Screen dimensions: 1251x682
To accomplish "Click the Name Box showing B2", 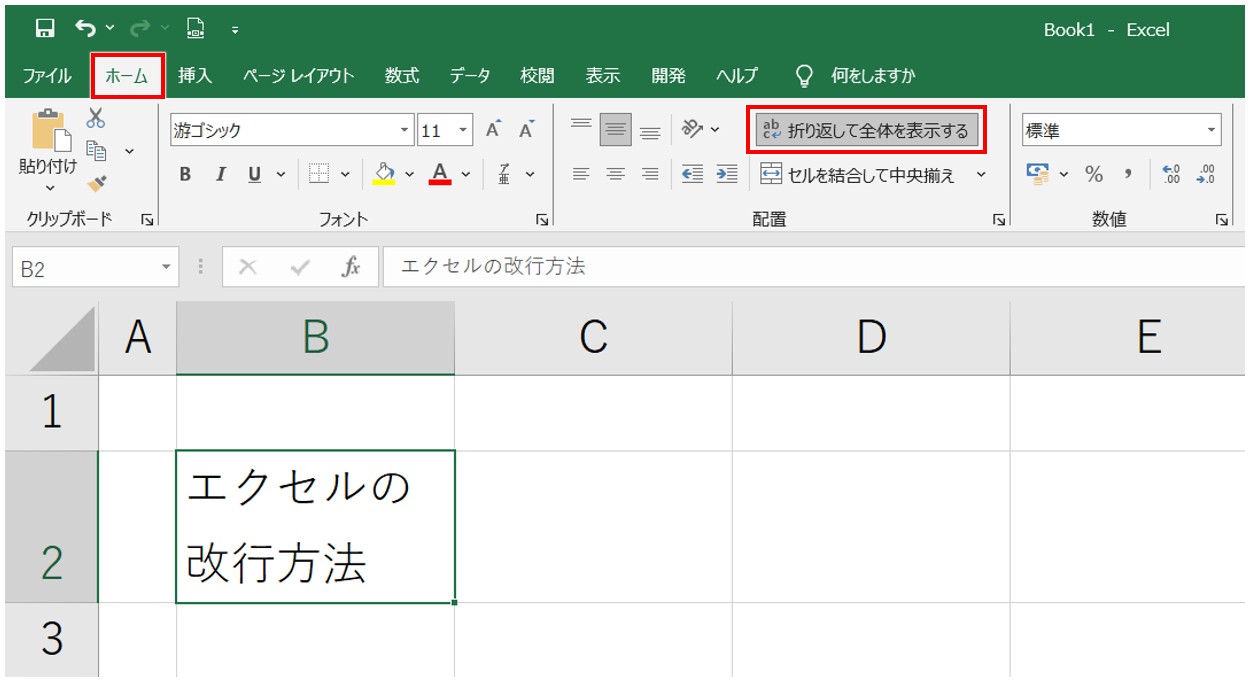I will tap(85, 268).
